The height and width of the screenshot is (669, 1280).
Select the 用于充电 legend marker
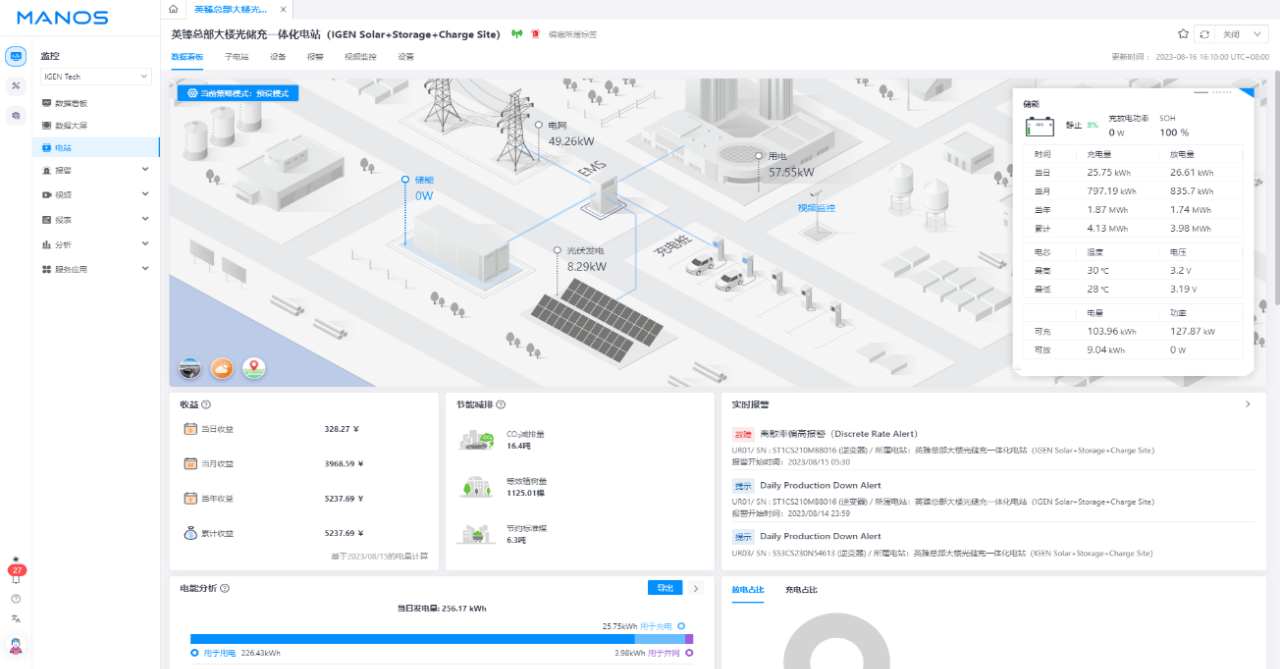click(681, 626)
